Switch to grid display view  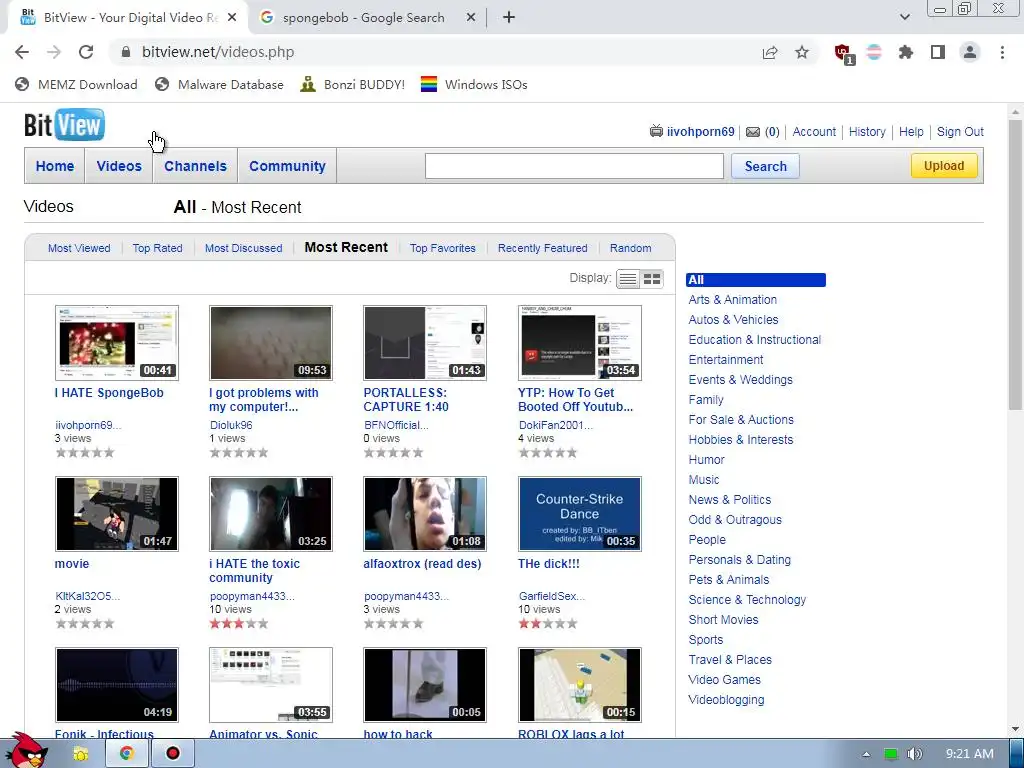[652, 279]
